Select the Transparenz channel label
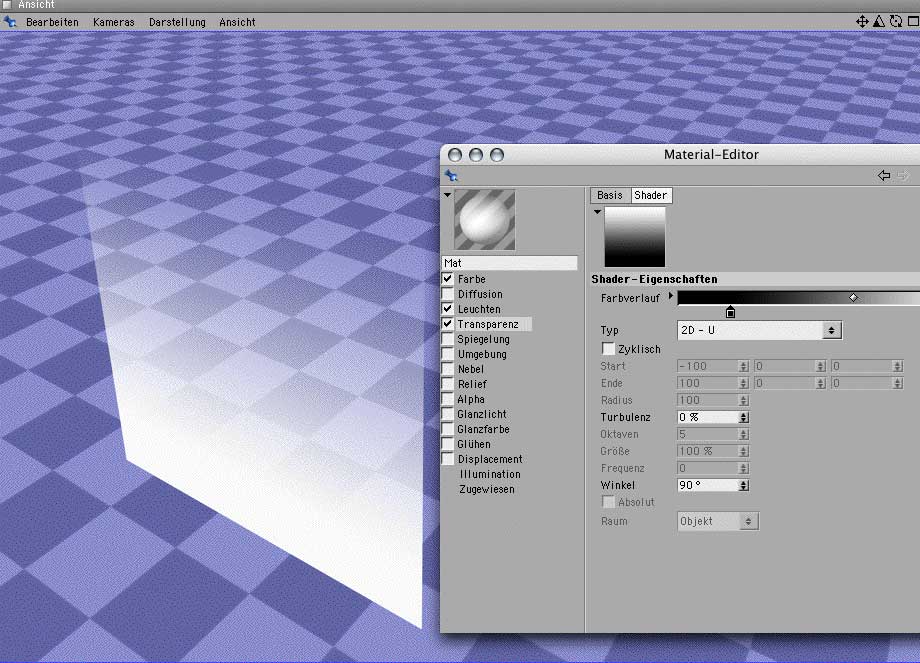 [x=488, y=324]
